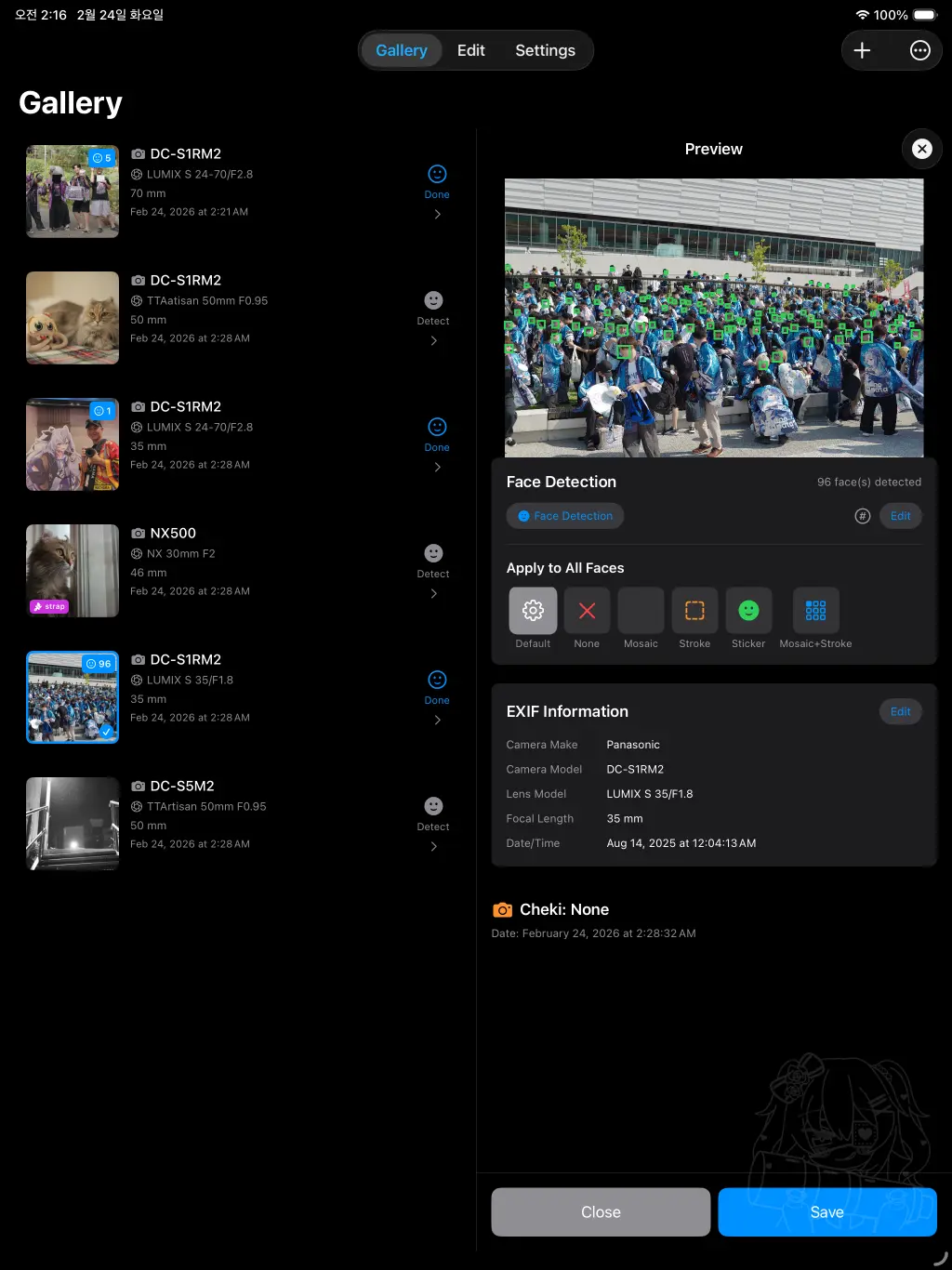Click the plus icon to add photos
952x1270 pixels.
click(862, 50)
